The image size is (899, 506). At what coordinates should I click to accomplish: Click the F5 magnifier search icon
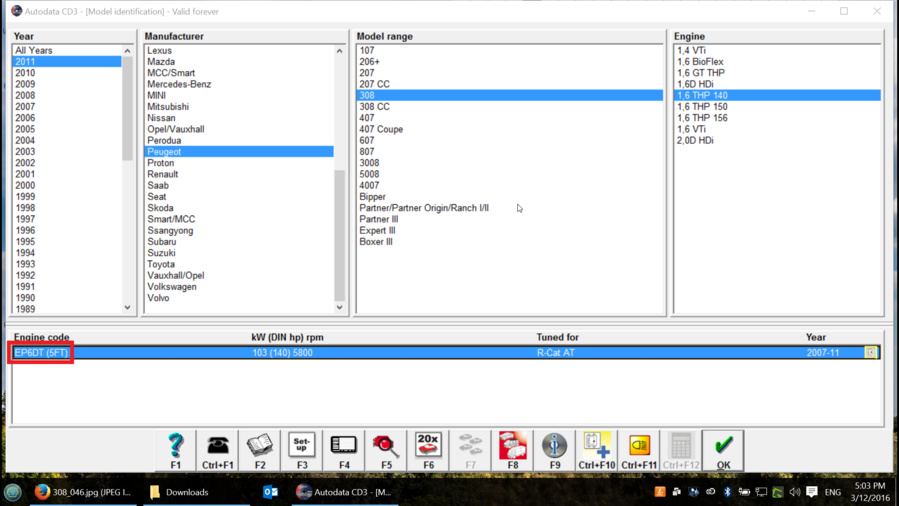[386, 451]
